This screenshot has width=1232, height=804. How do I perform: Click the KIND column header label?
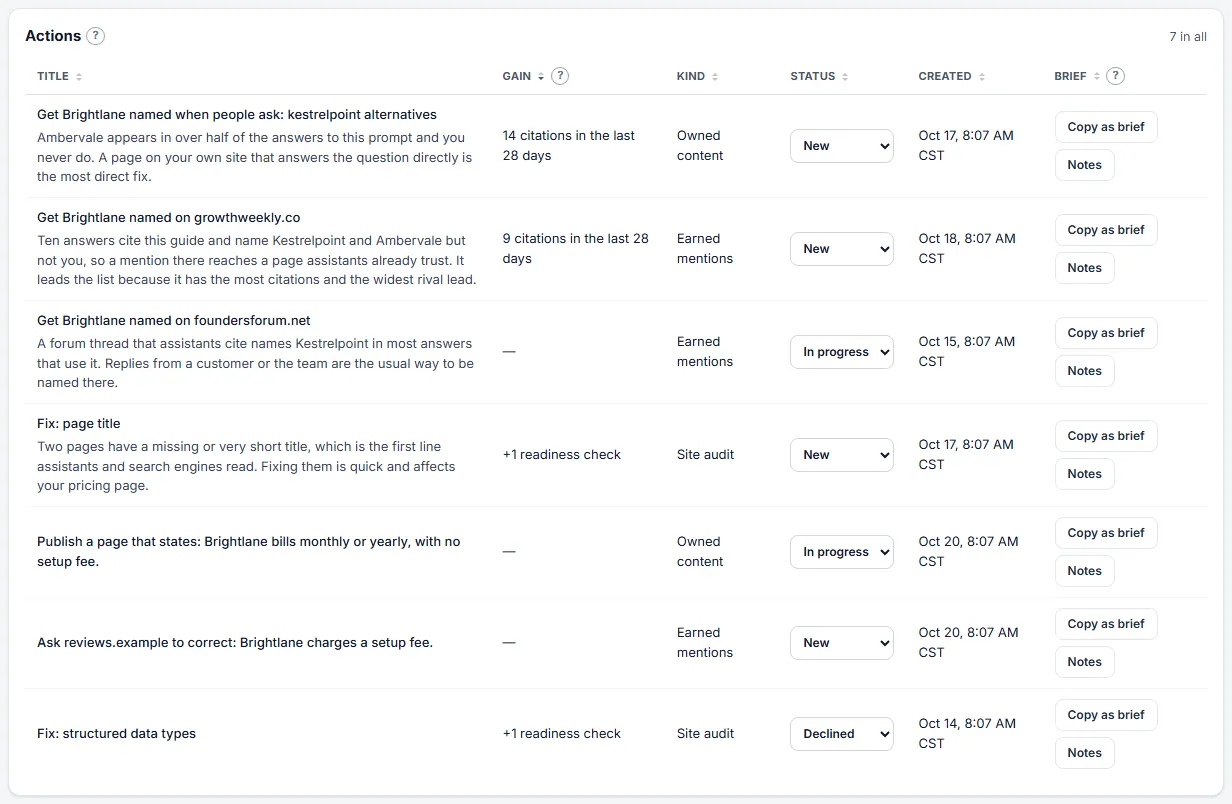(691, 77)
